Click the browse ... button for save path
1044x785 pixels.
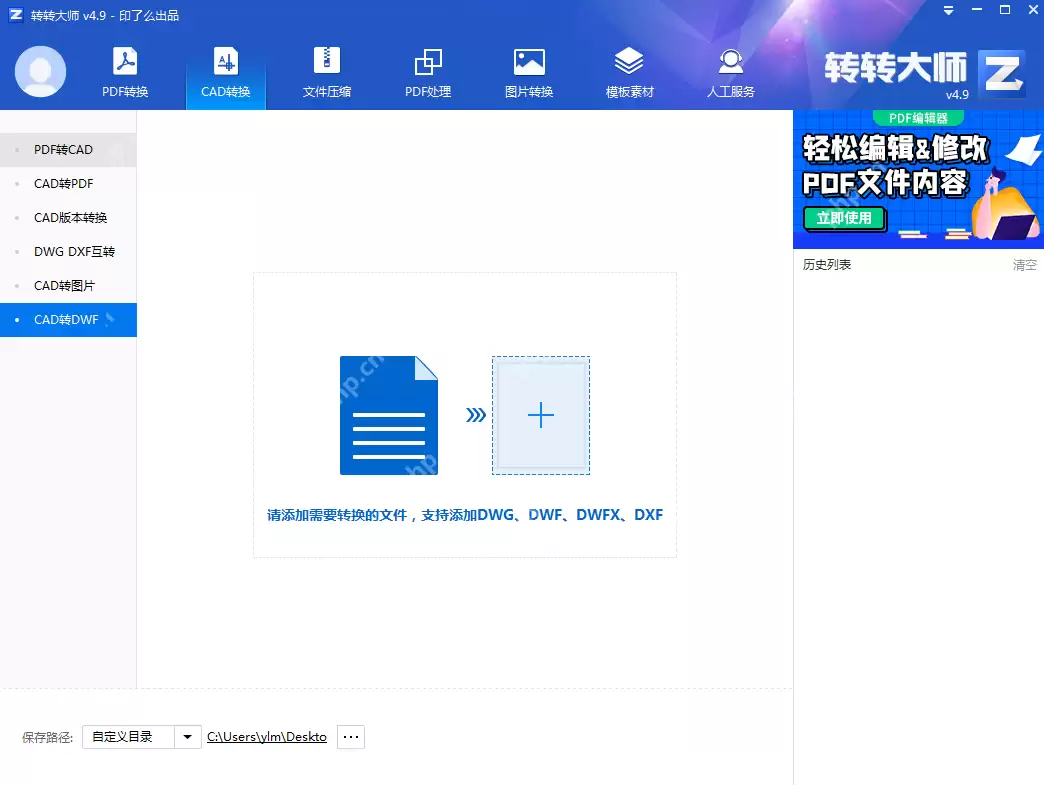point(350,736)
